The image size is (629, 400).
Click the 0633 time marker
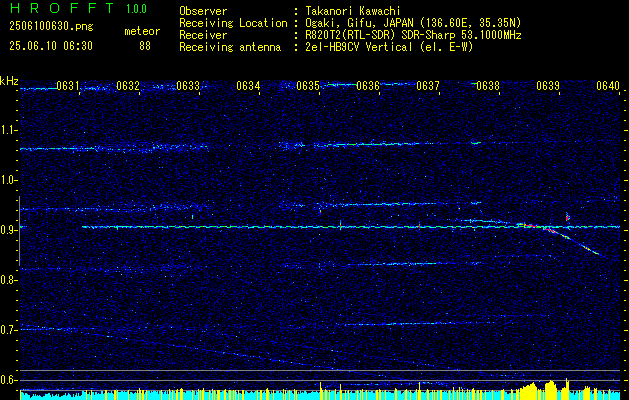tap(188, 86)
